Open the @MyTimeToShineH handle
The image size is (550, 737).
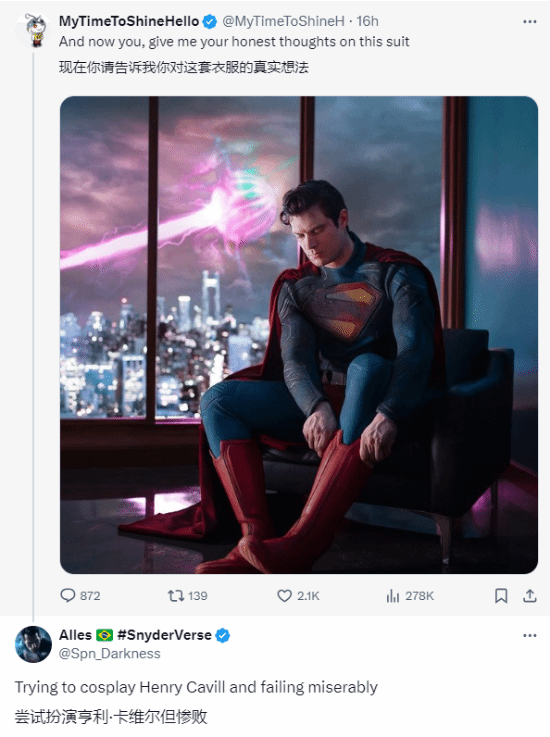(283, 21)
